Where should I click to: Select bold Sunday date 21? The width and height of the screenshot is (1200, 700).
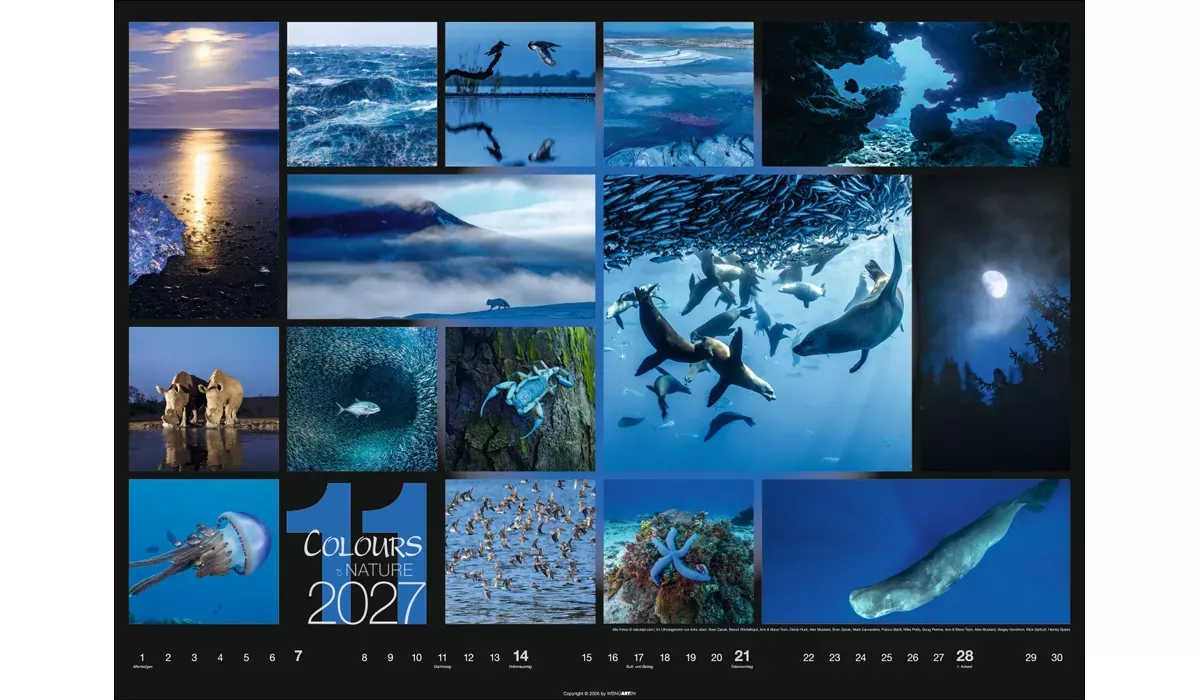743,656
